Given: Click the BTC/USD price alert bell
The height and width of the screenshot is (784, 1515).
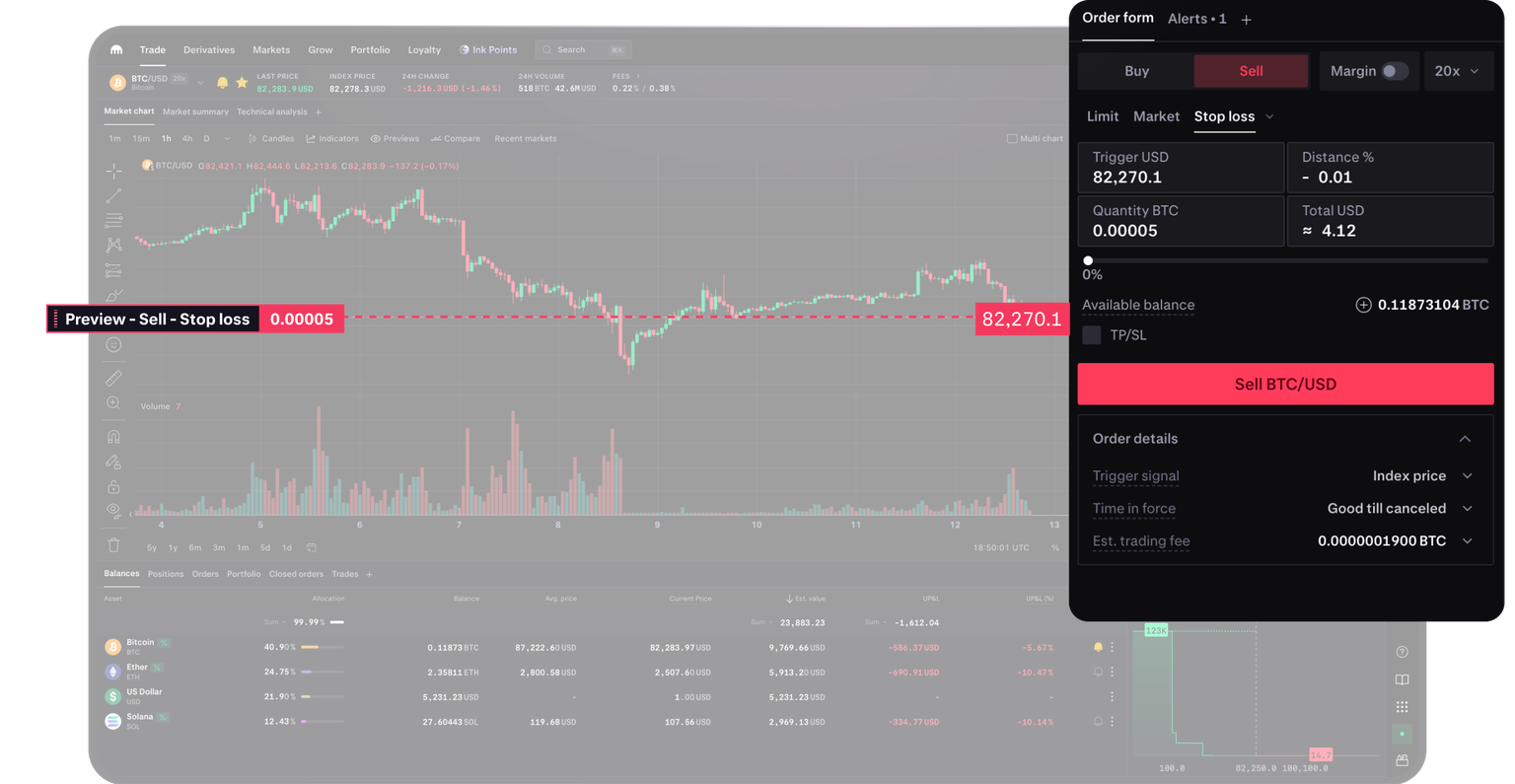Looking at the screenshot, I should [x=222, y=83].
